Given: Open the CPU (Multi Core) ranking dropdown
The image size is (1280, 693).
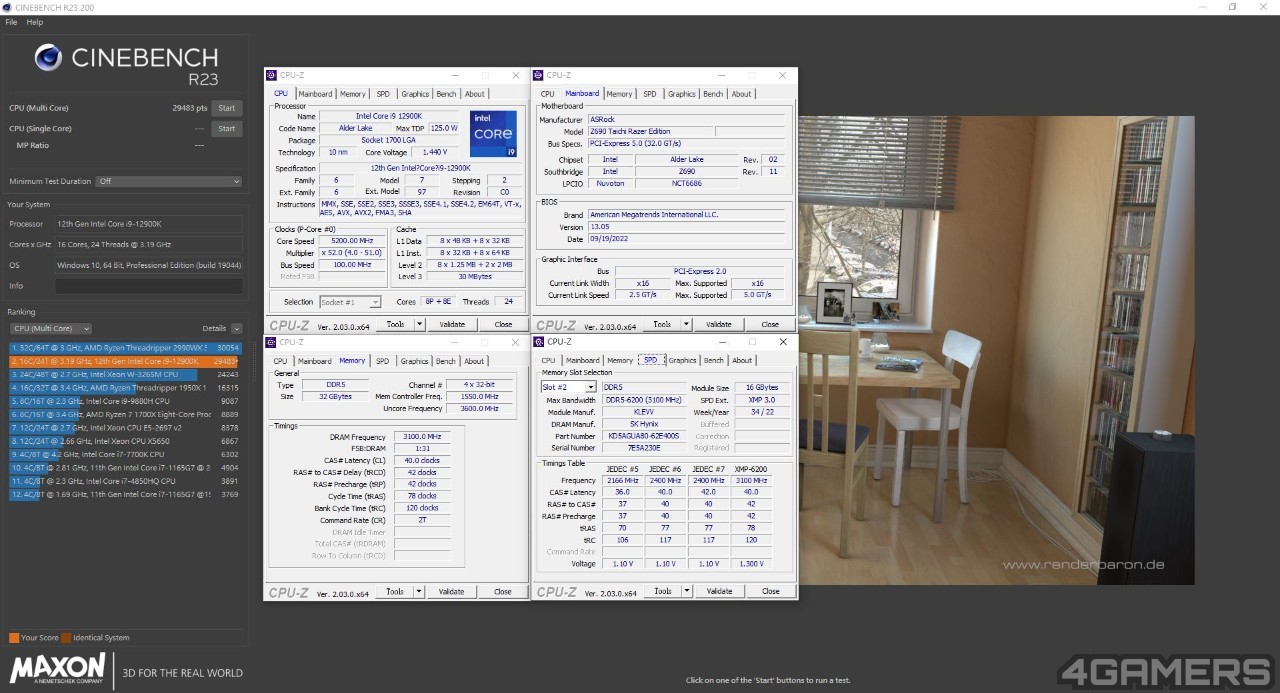Looking at the screenshot, I should click(x=50, y=328).
